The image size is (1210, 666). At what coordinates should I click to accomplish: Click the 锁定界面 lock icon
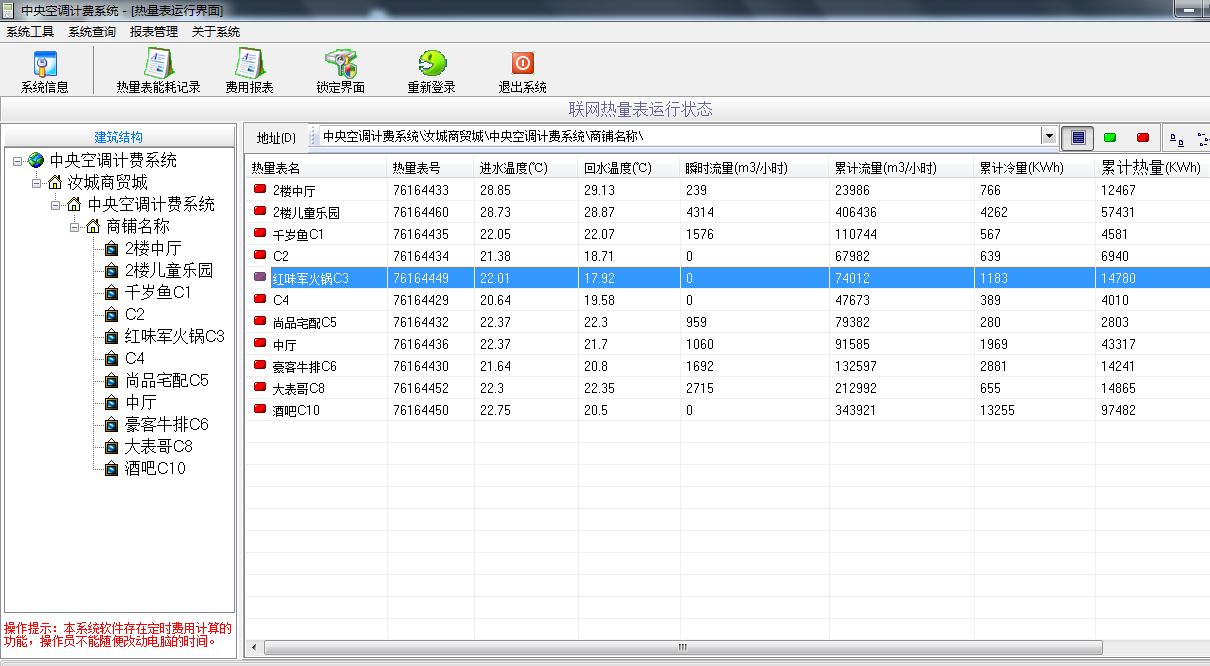coord(341,68)
